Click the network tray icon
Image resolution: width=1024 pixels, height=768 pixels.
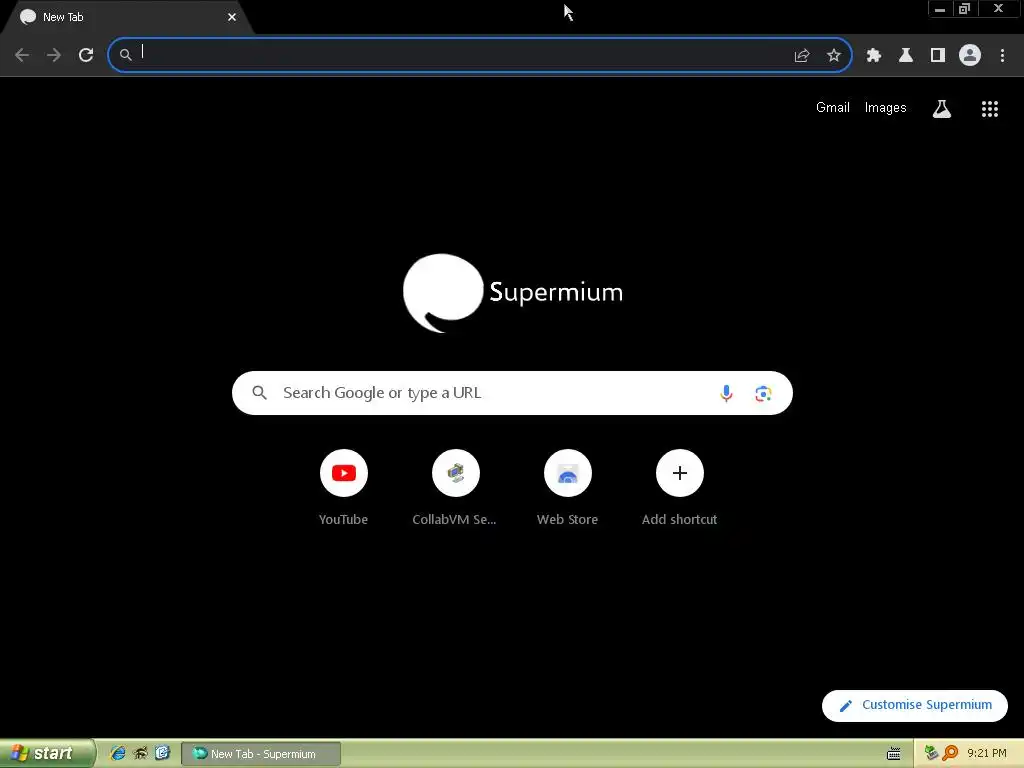(x=931, y=753)
